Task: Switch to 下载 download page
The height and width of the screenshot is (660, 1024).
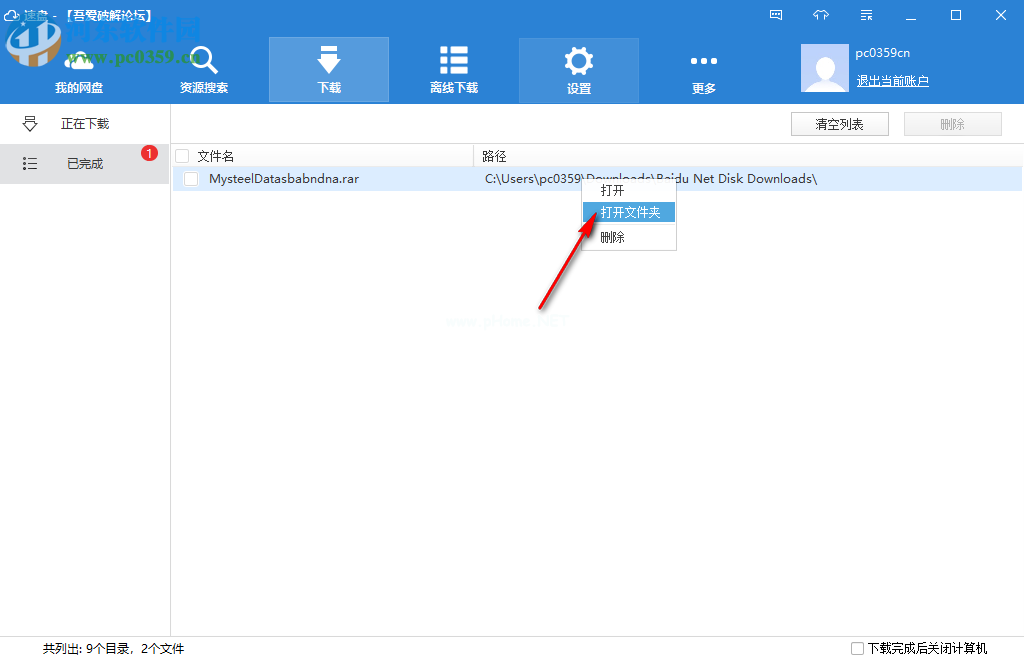Action: 329,70
